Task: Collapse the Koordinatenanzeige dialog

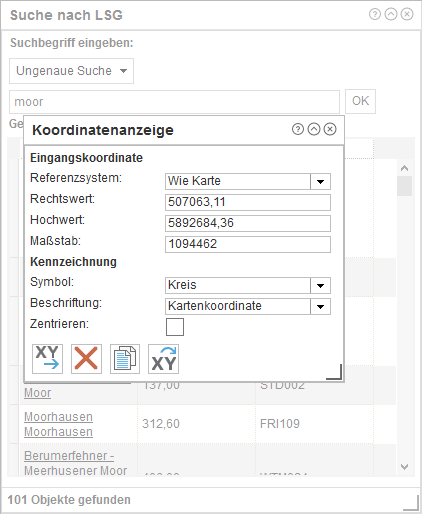Action: (x=314, y=129)
